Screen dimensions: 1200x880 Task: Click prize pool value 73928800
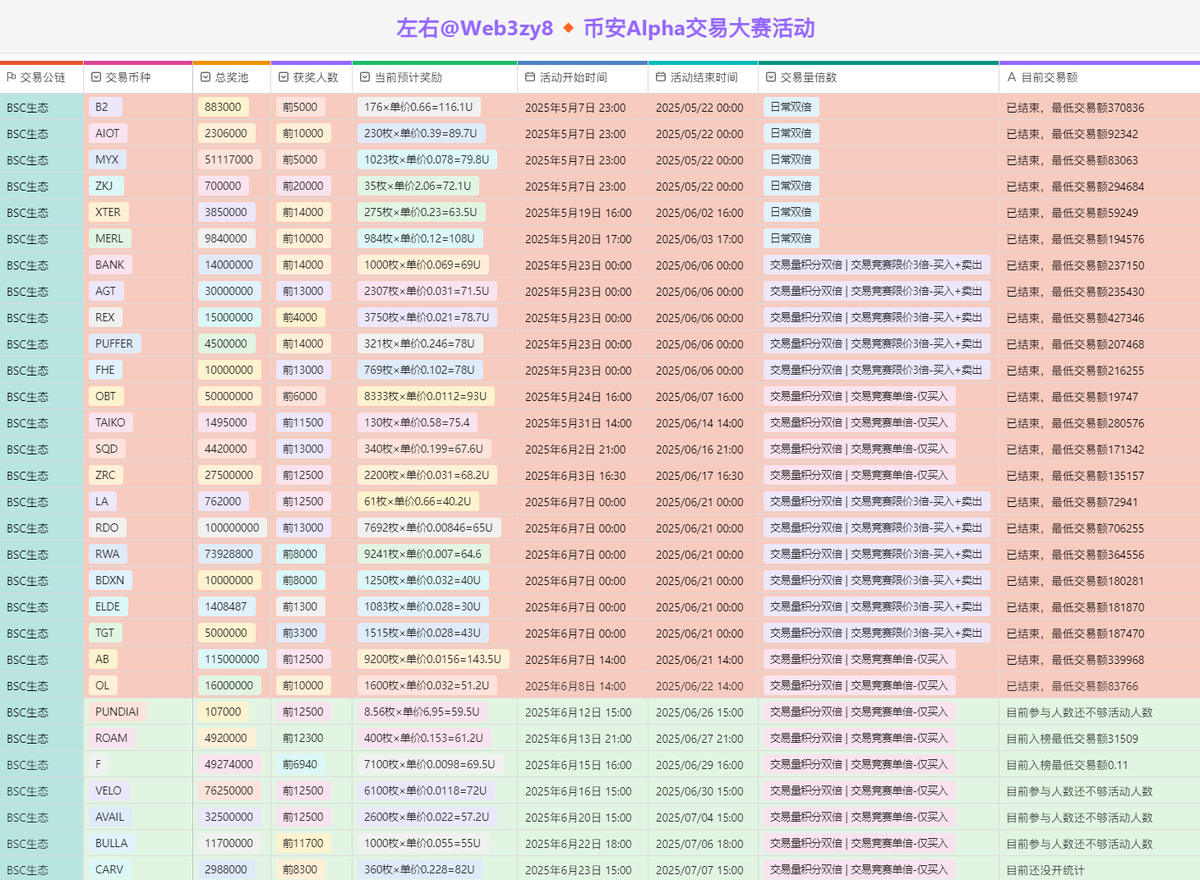(229, 554)
